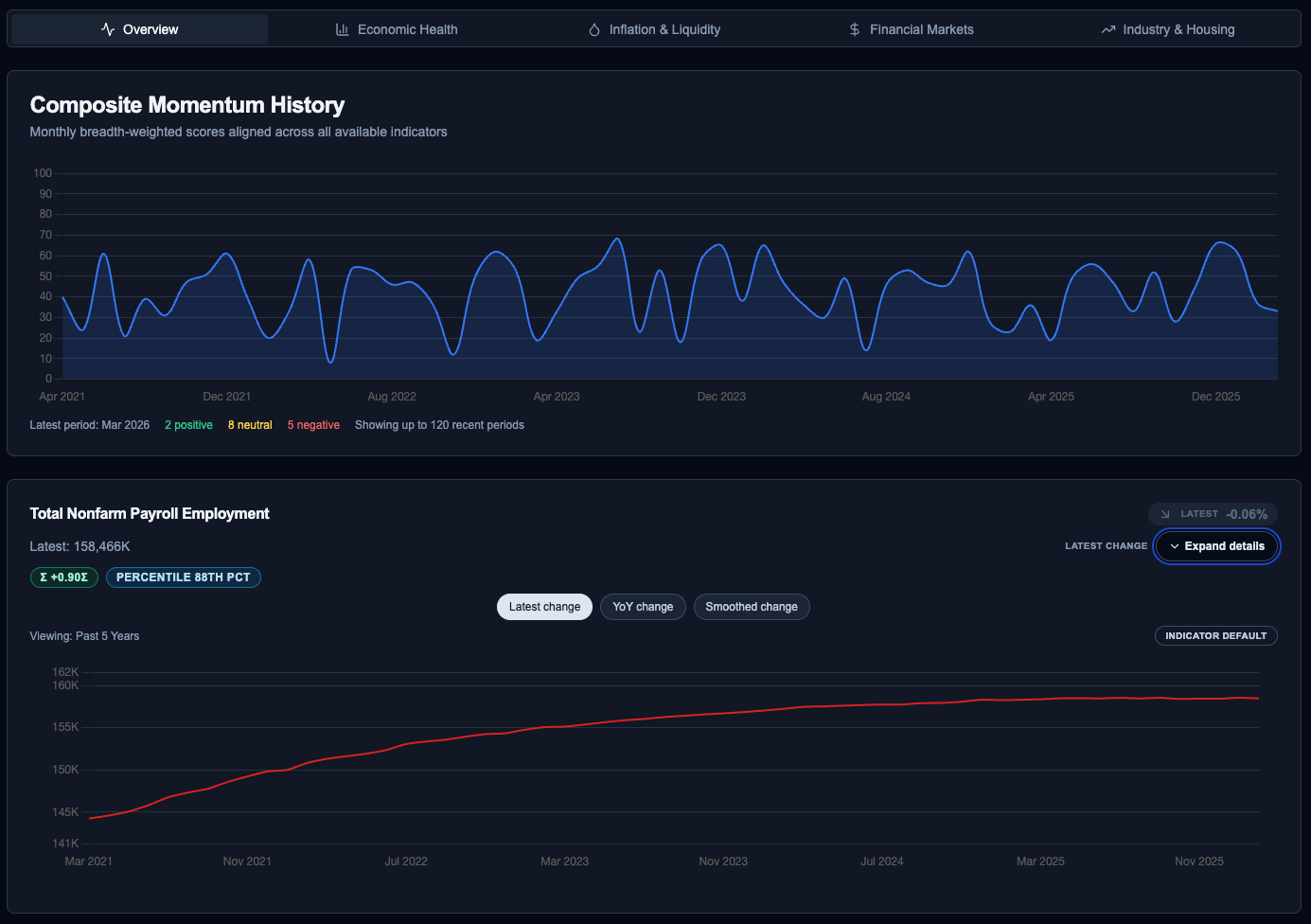
Task: Click the PERCENTILE 88TH PCT badge
Action: 183,577
